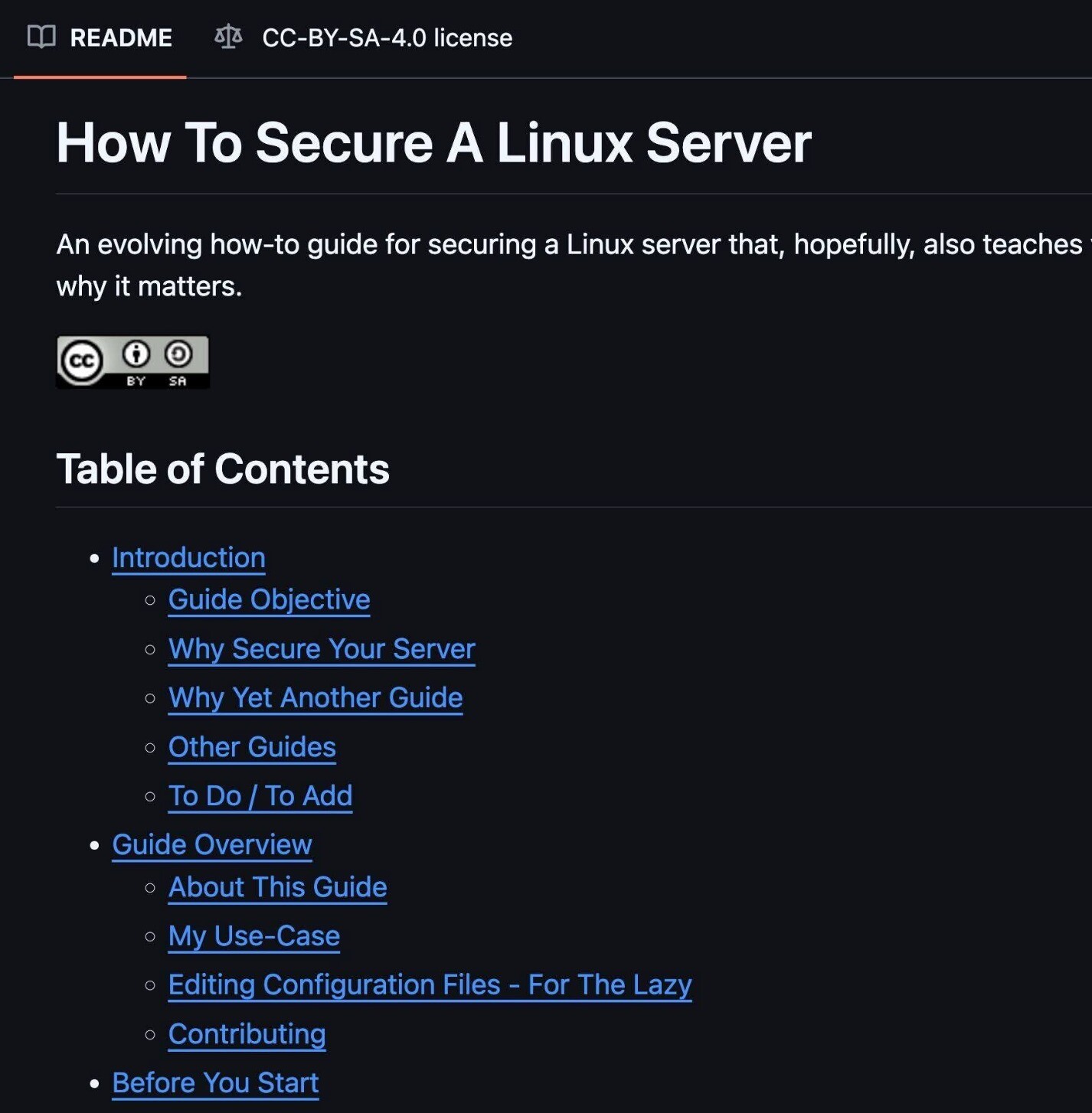Viewport: 1092px width, 1113px height.
Task: Jump to Before You Start section
Action: pyautogui.click(x=215, y=1082)
